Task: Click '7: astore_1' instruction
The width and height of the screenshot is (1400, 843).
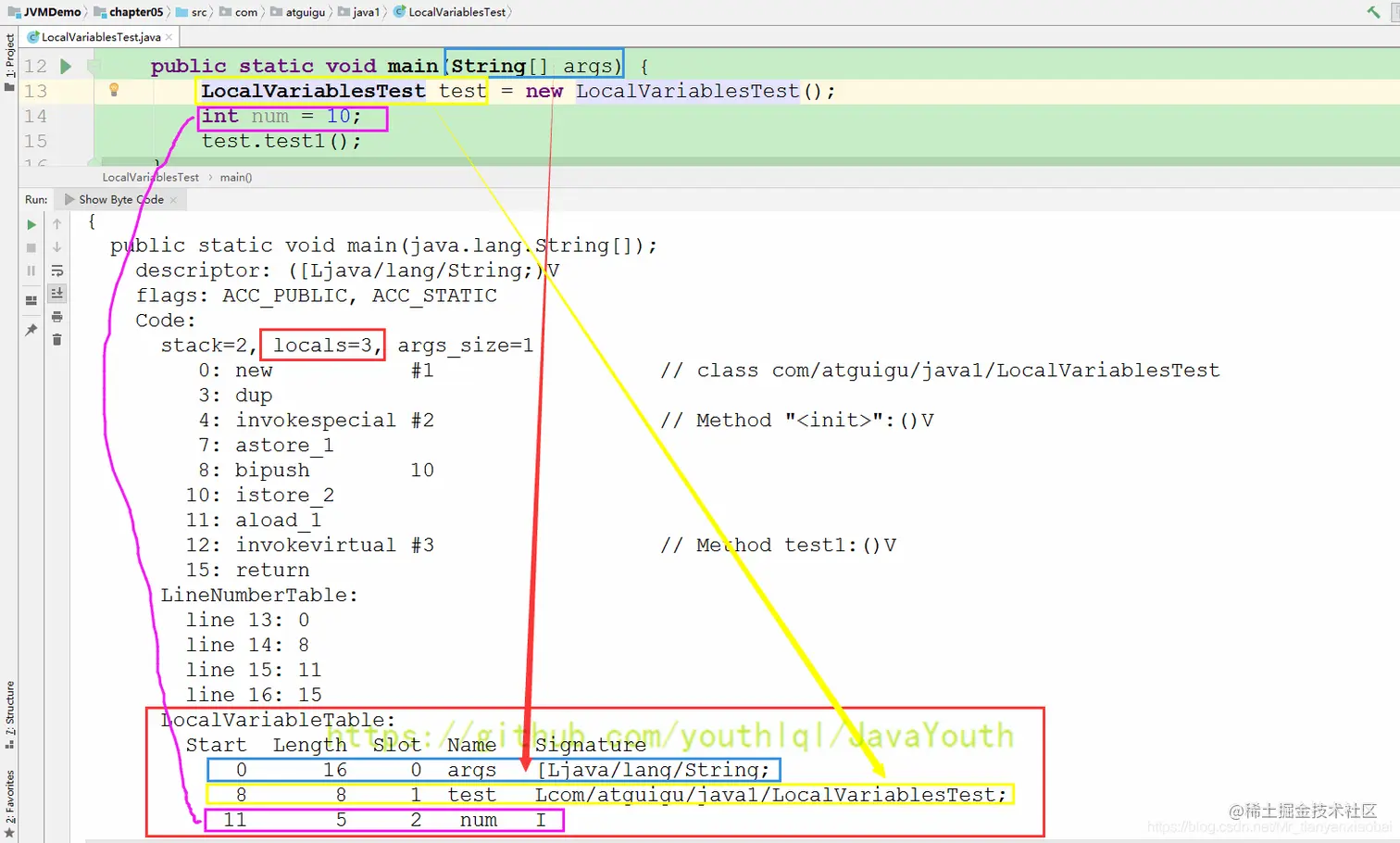Action: [266, 446]
